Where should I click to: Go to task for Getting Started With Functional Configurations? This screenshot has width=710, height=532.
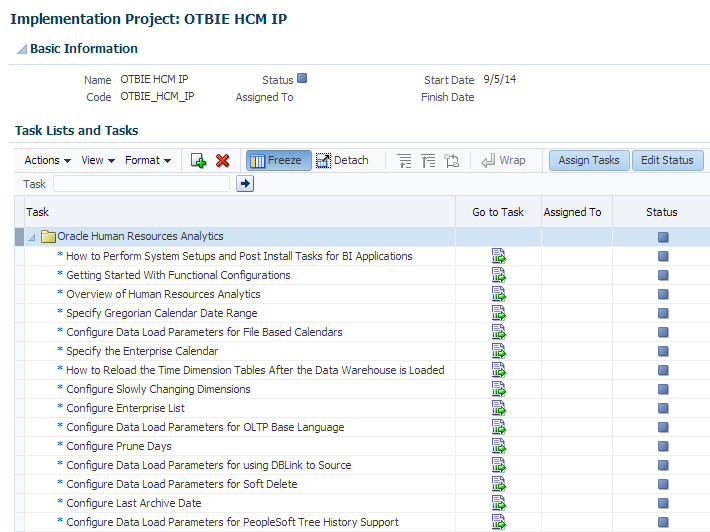(x=499, y=275)
